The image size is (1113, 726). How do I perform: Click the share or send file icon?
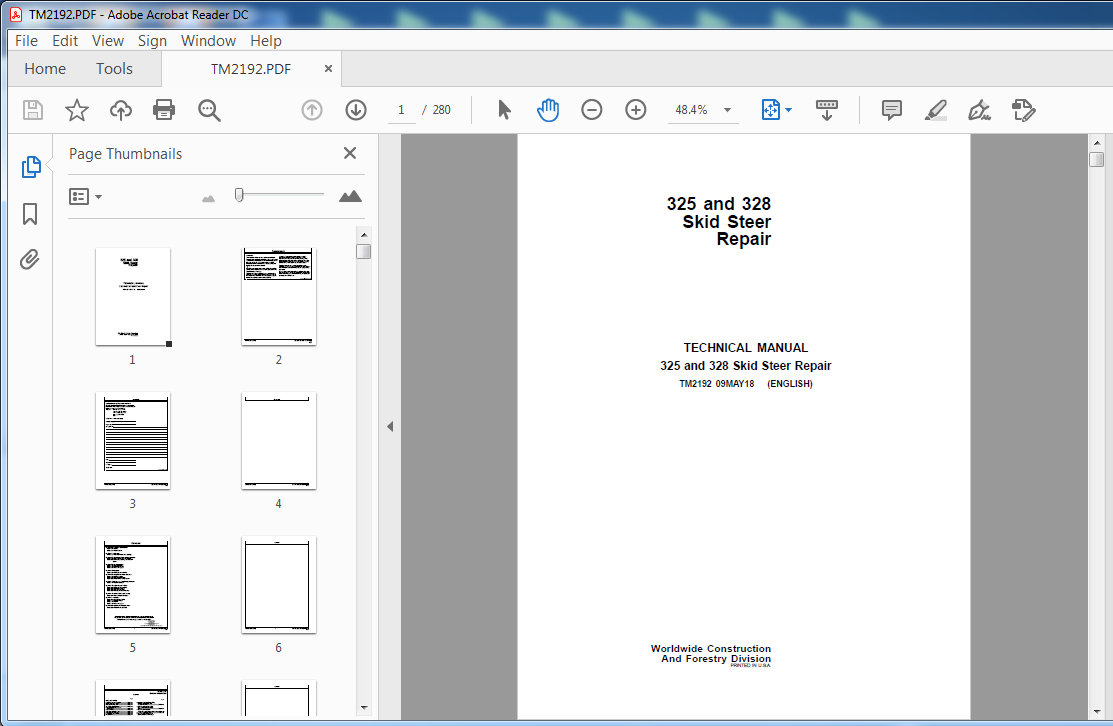pyautogui.click(x=1024, y=110)
